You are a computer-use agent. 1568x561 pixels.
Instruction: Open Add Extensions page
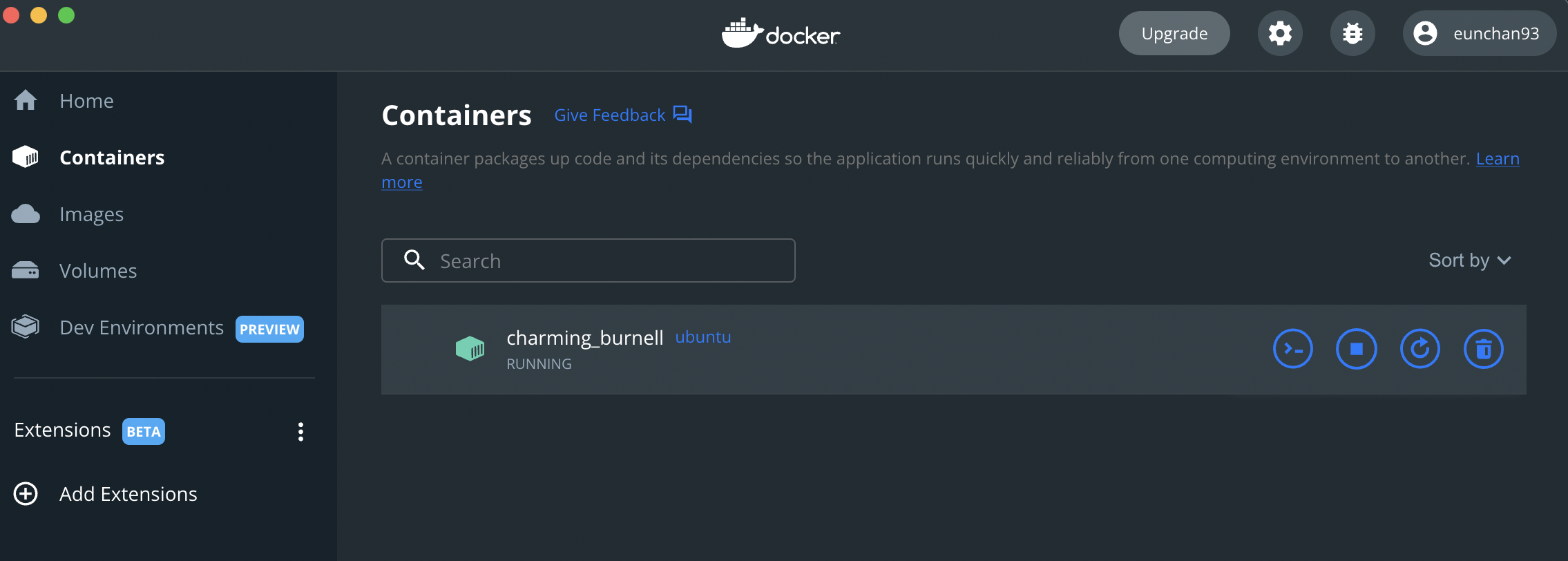pyautogui.click(x=128, y=494)
